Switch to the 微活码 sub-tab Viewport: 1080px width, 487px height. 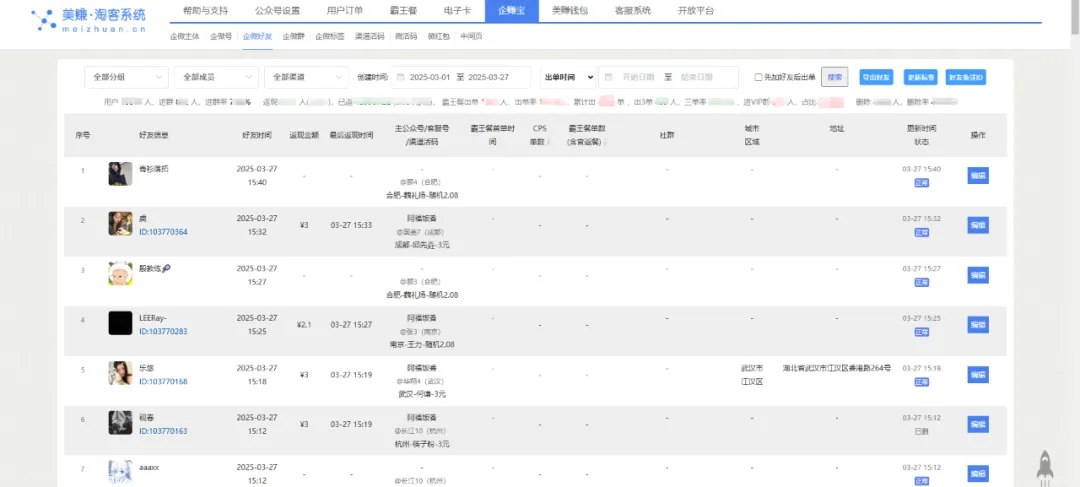[406, 37]
